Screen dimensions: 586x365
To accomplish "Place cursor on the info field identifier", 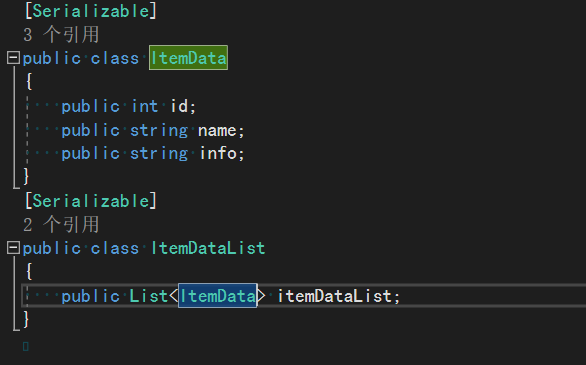I will click(218, 153).
